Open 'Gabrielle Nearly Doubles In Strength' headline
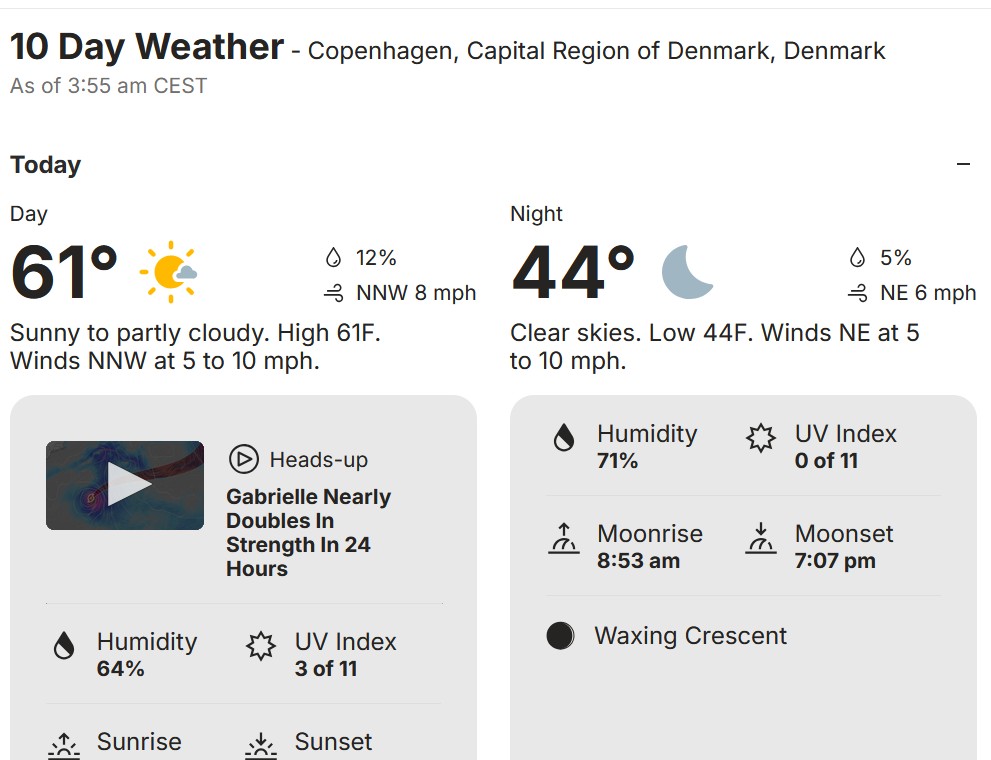 coord(308,532)
